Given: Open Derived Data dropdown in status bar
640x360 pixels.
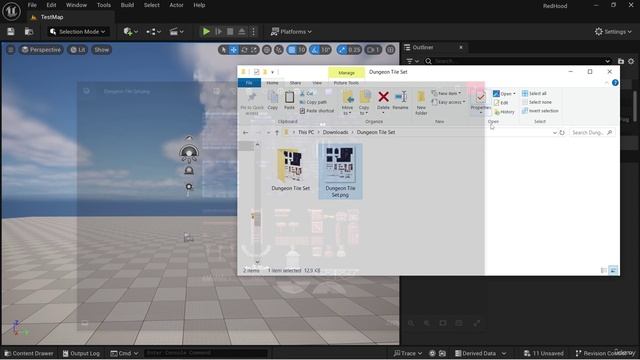Looking at the screenshot, I should click(480, 353).
